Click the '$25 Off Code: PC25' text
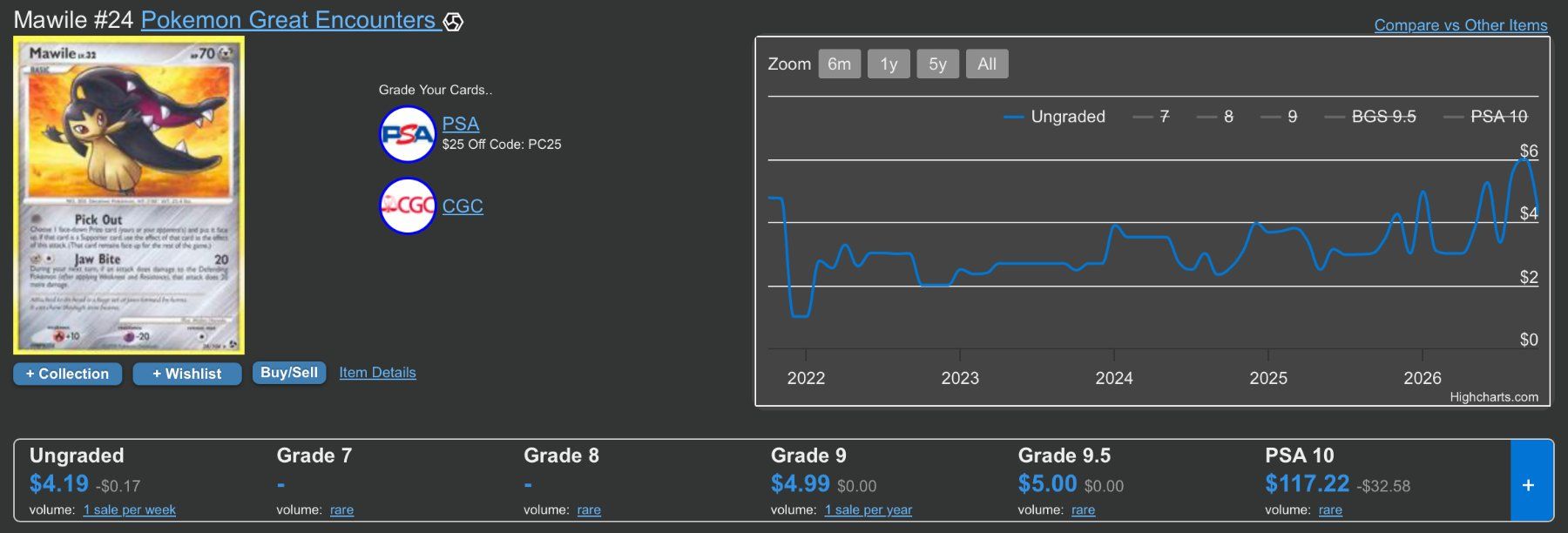Screen dimensions: 1568x533 pos(502,145)
